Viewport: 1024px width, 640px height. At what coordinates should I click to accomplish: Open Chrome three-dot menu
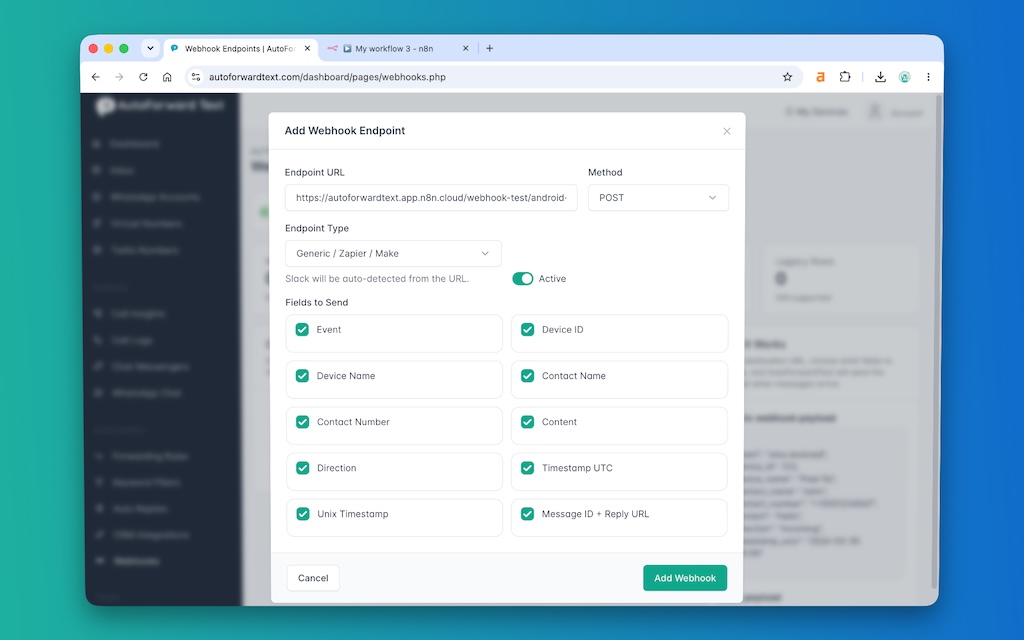[x=928, y=77]
